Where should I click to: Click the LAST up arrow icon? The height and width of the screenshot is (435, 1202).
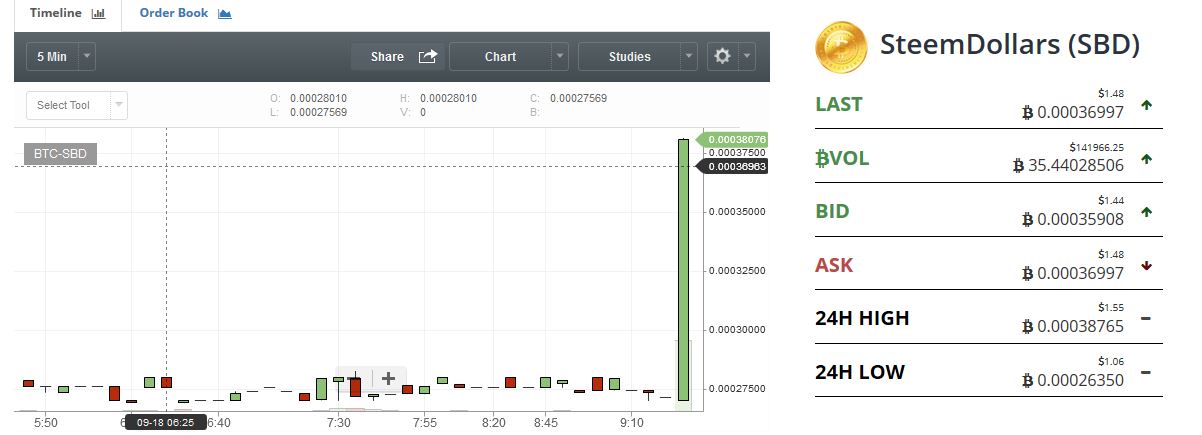pos(1146,104)
